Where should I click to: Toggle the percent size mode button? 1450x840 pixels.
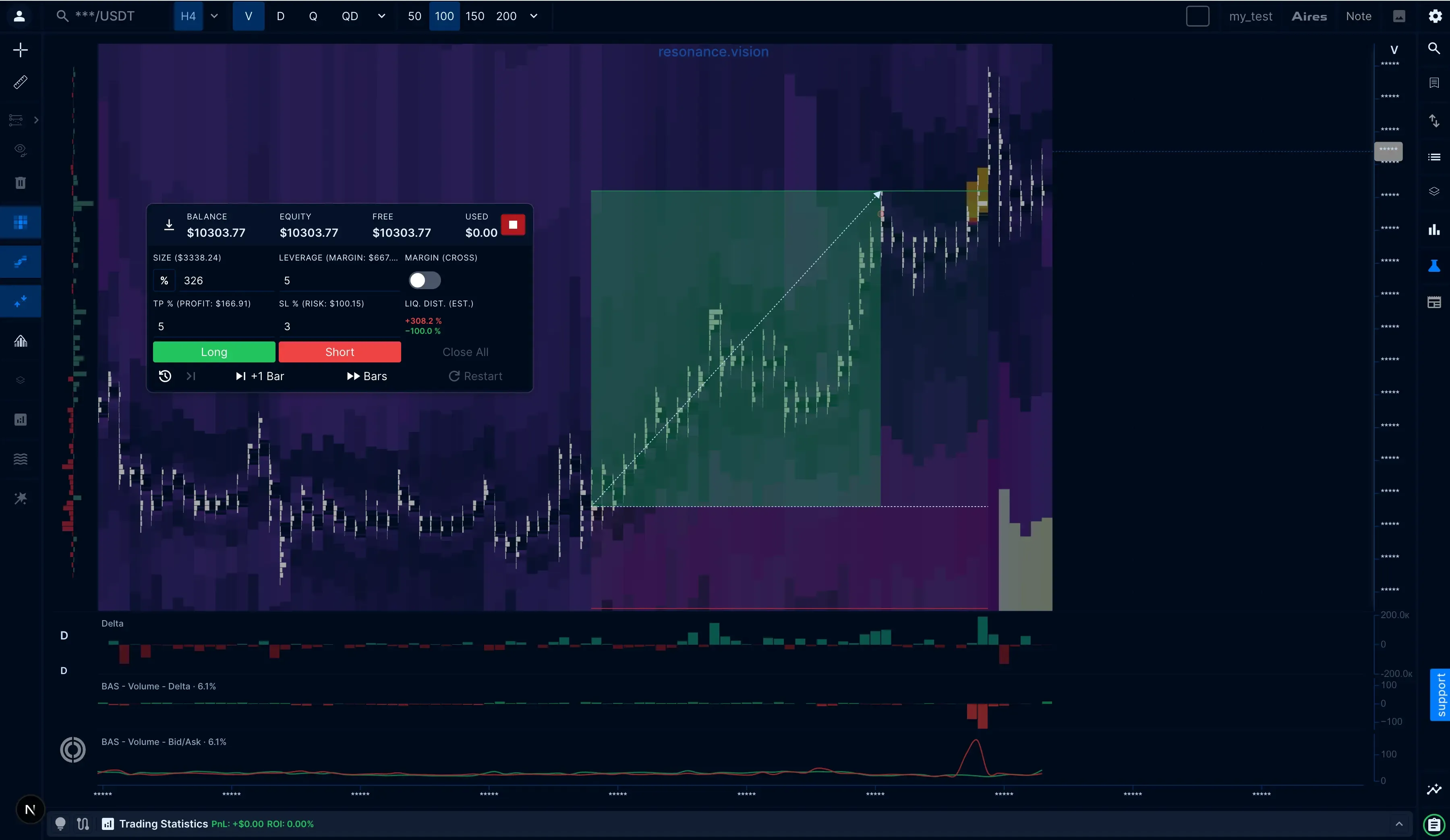[x=164, y=281]
